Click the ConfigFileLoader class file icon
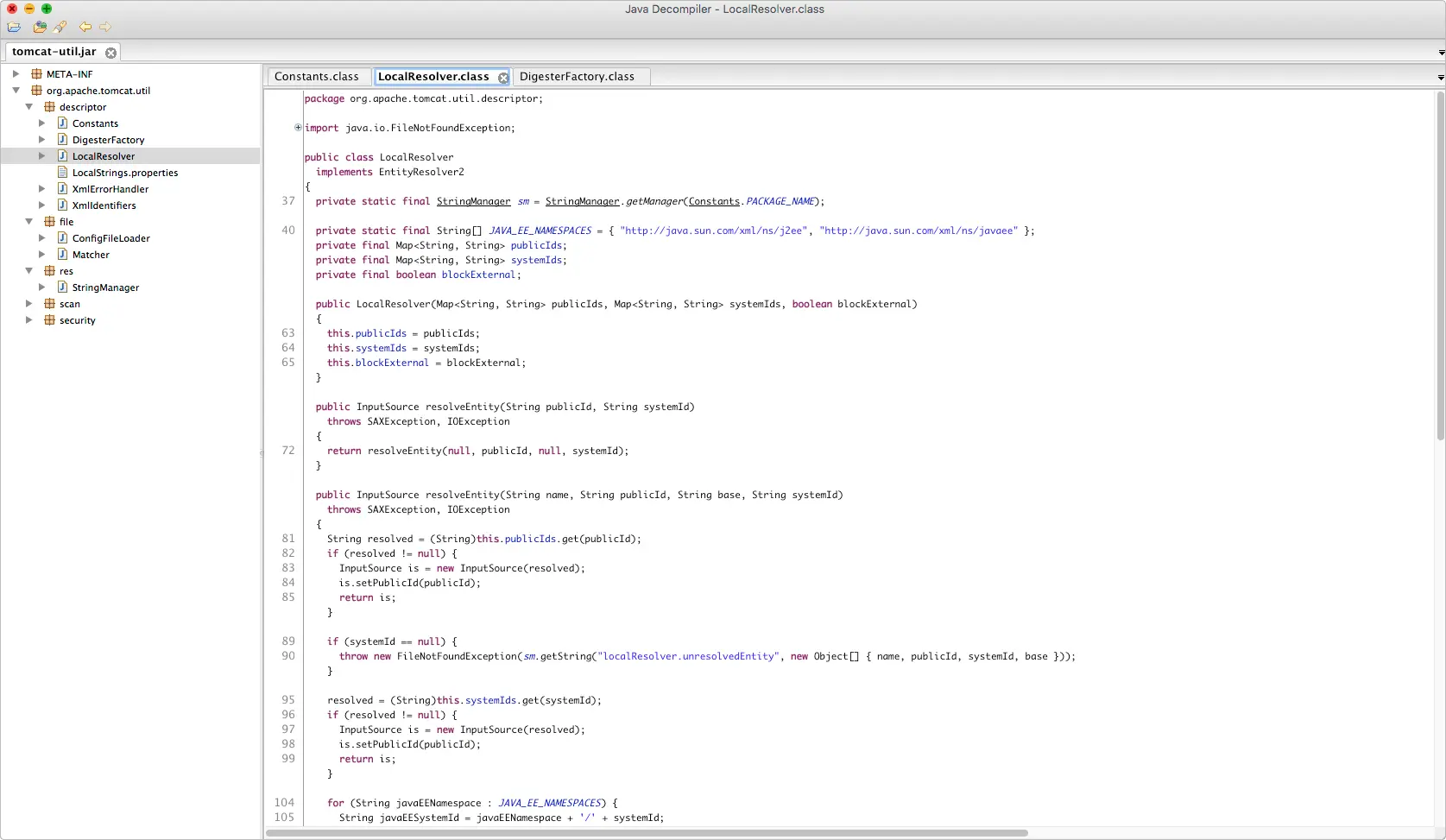 point(62,238)
